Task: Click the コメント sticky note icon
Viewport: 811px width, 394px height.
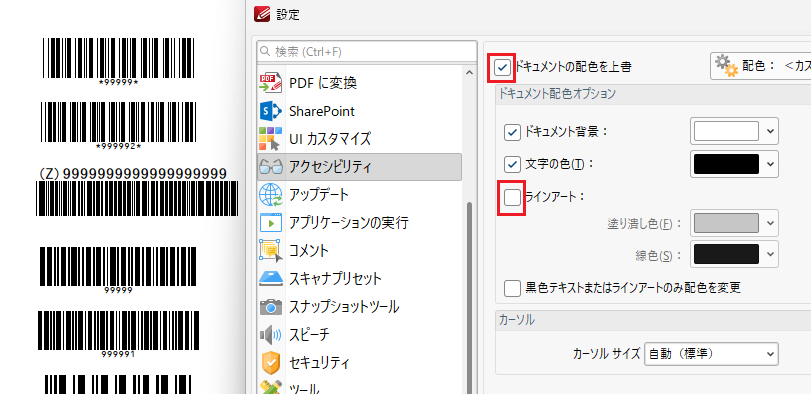Action: [x=271, y=251]
